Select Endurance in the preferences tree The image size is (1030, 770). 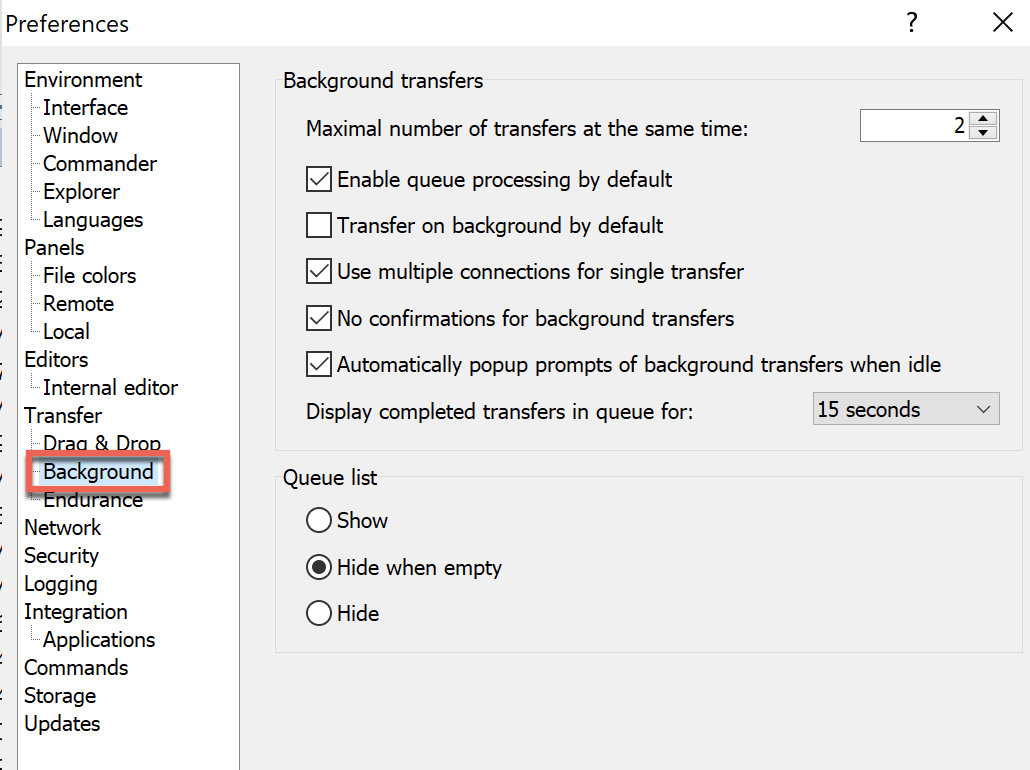tap(93, 500)
